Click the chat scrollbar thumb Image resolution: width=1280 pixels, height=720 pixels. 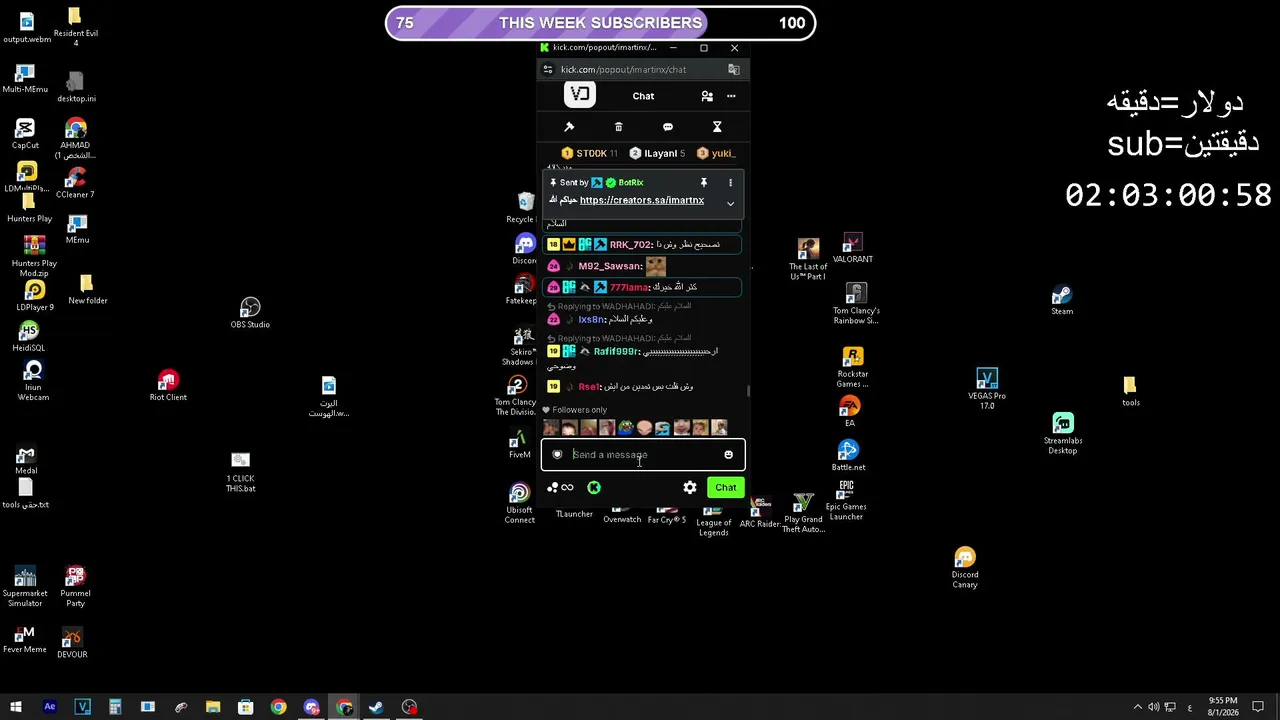click(748, 391)
